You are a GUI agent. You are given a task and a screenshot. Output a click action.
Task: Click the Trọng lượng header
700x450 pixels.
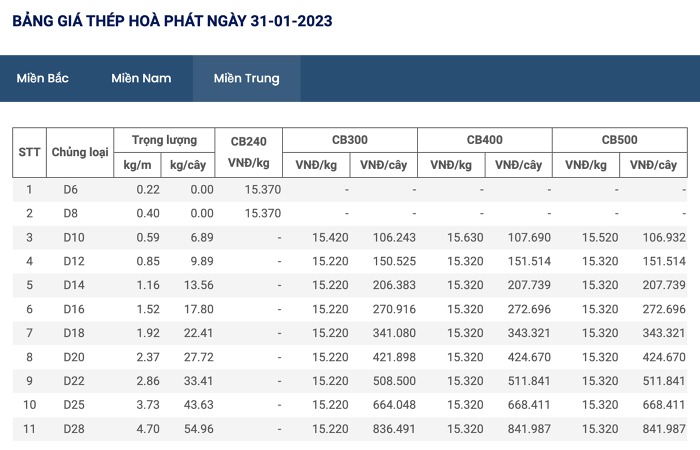coord(164,140)
